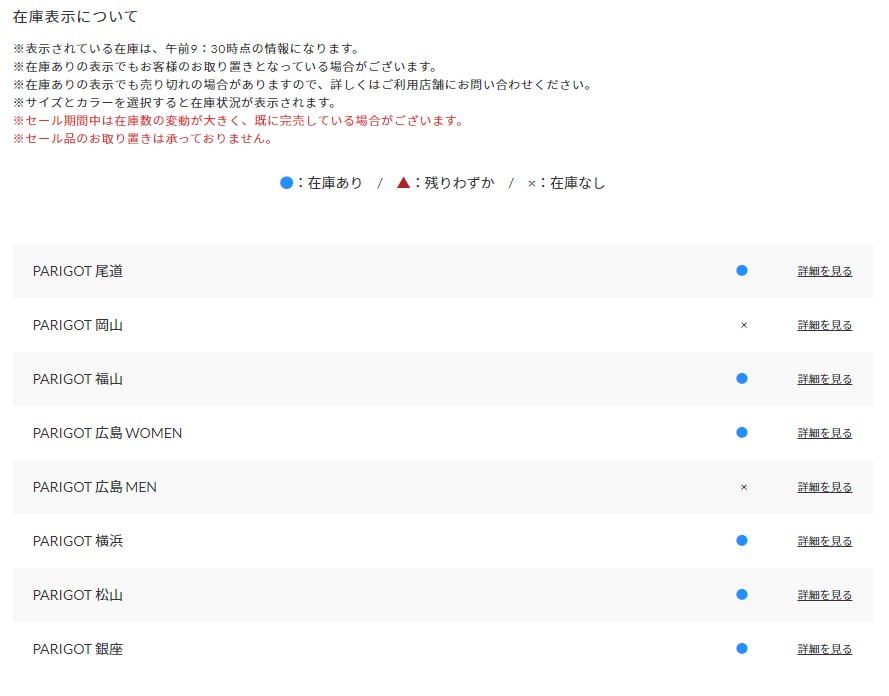
Task: Select the PARIGOT 銀座 store name
Action: [78, 649]
